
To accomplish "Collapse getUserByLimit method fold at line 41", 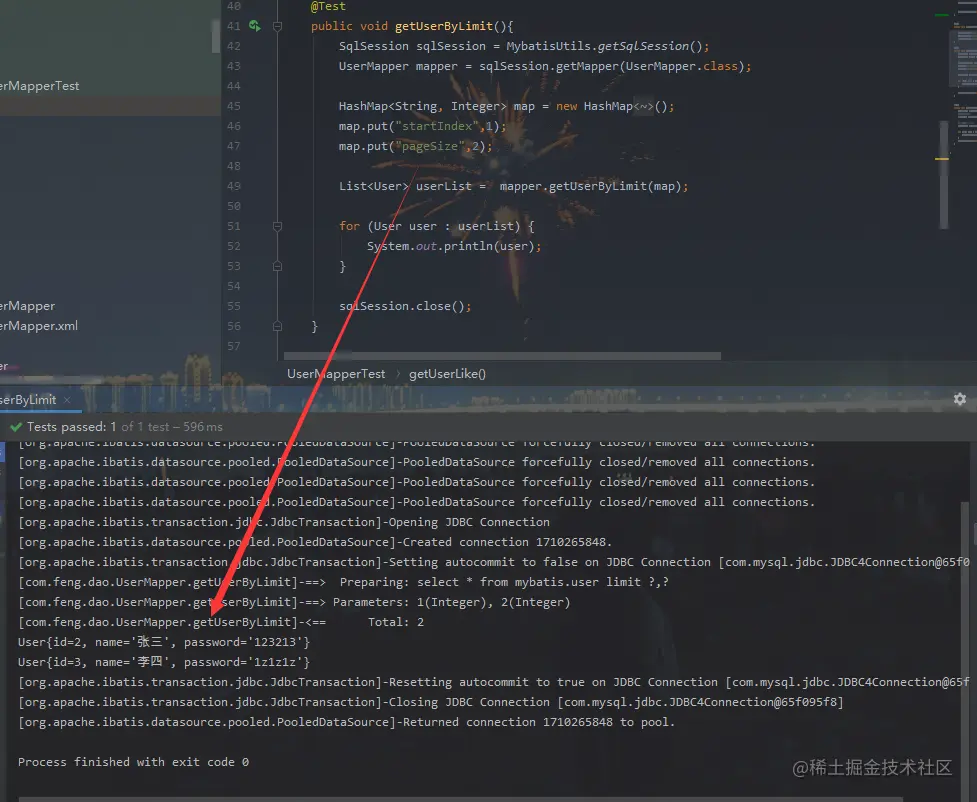I will coord(277,26).
